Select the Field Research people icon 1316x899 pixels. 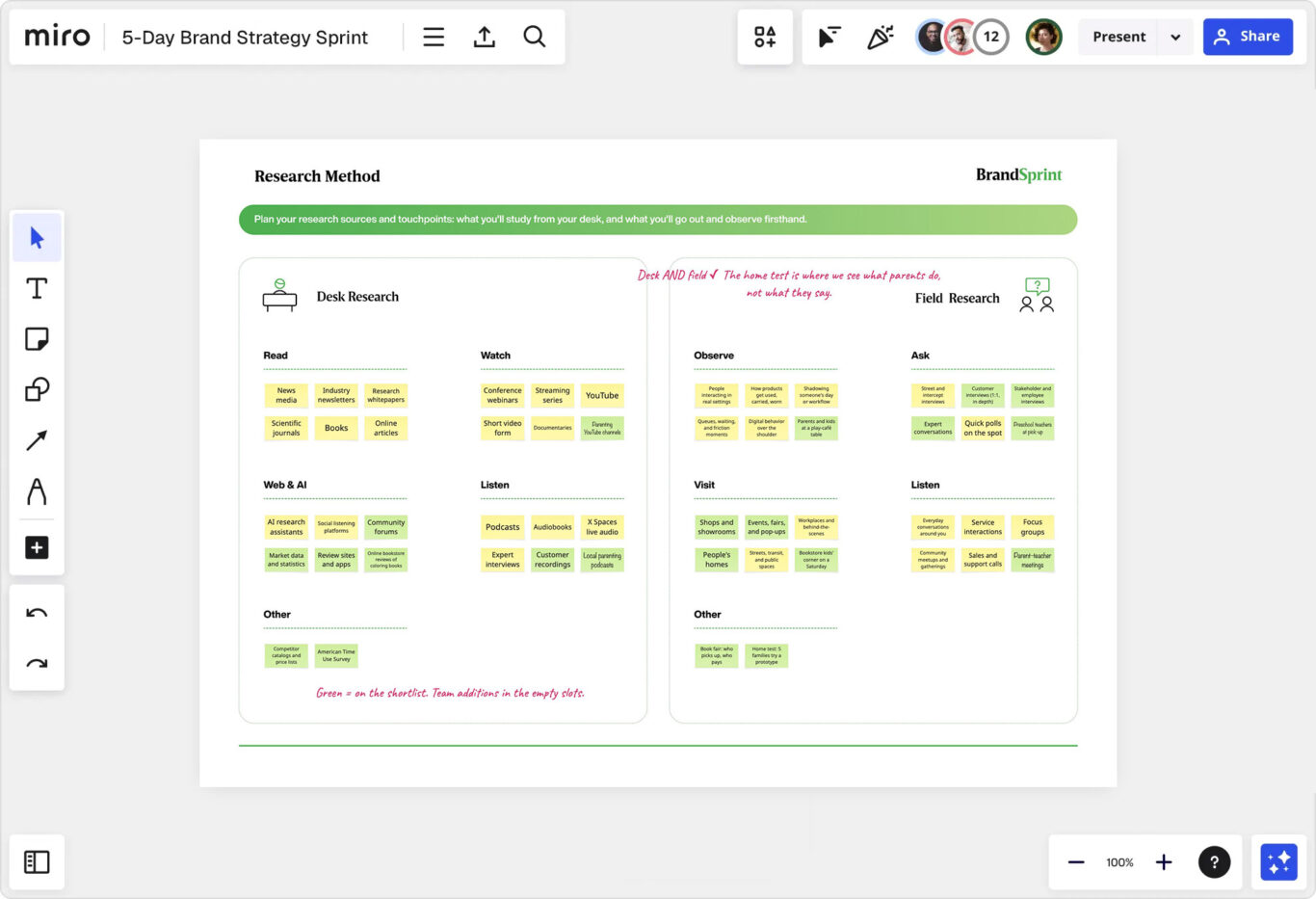pos(1037,295)
